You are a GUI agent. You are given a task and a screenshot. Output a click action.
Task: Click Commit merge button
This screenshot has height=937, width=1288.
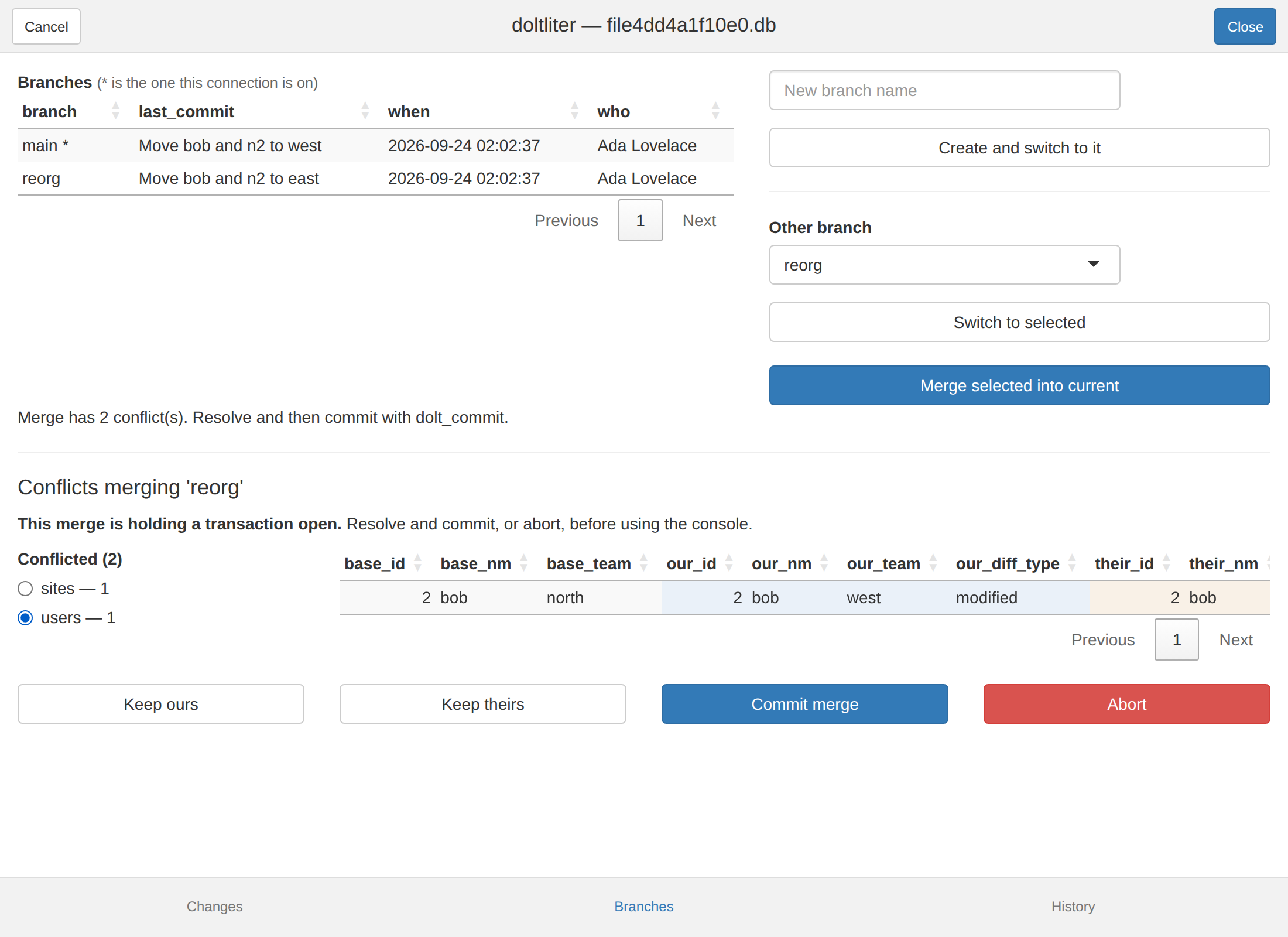pos(805,704)
